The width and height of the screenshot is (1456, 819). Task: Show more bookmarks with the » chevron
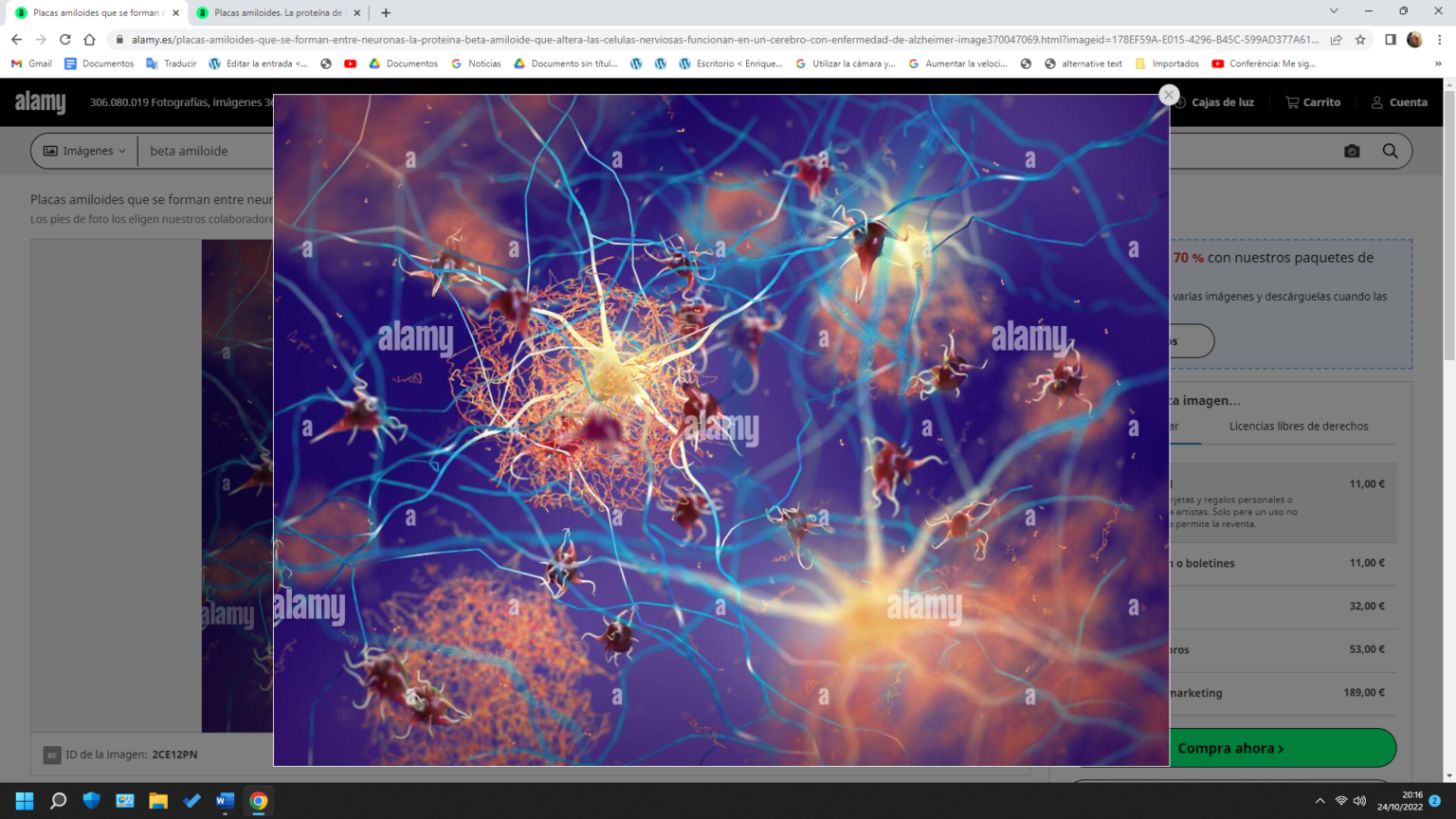1438,64
